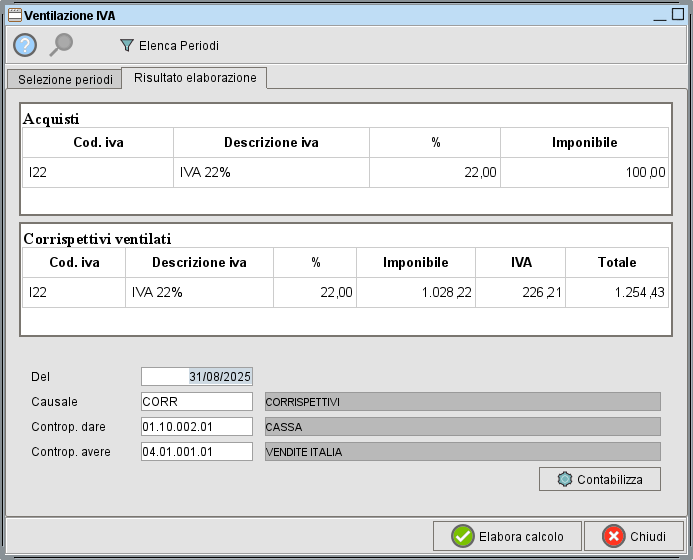Click the CORRISPETTIVI description box
This screenshot has width=693, height=560.
tap(463, 402)
